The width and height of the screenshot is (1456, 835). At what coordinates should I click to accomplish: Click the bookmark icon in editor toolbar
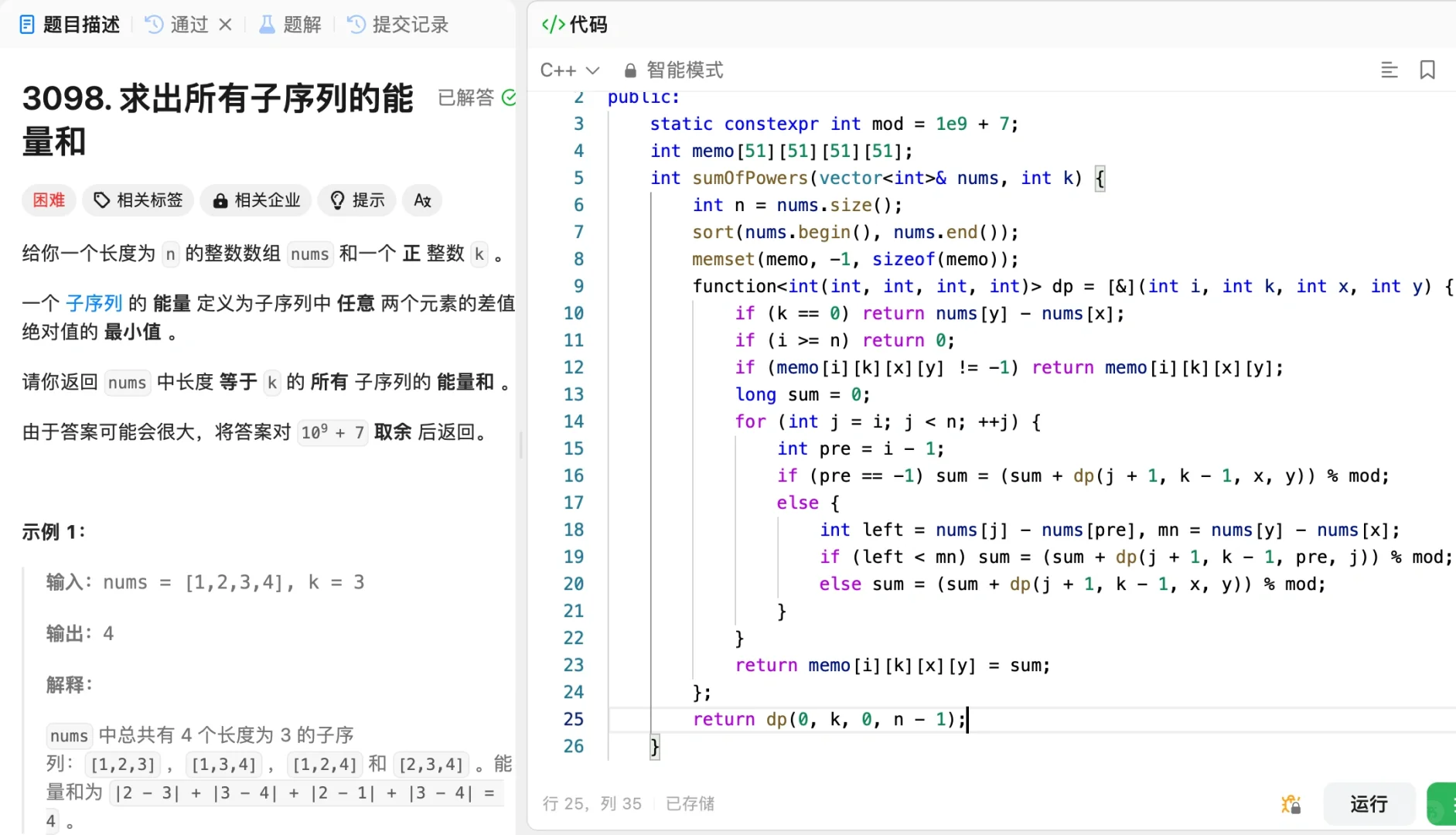pyautogui.click(x=1427, y=70)
